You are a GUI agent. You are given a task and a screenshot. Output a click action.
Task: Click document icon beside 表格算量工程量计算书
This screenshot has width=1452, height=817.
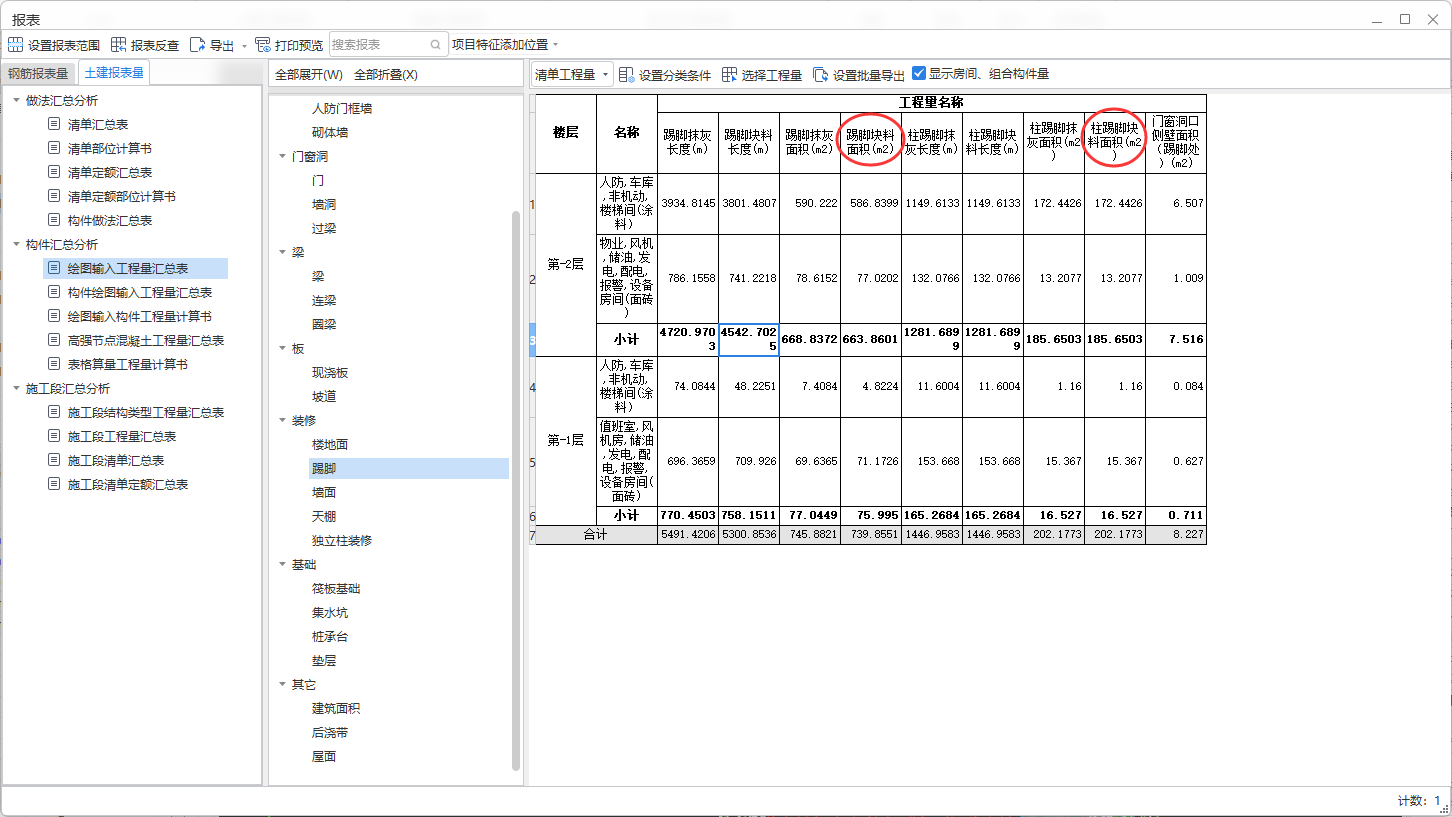[x=54, y=364]
